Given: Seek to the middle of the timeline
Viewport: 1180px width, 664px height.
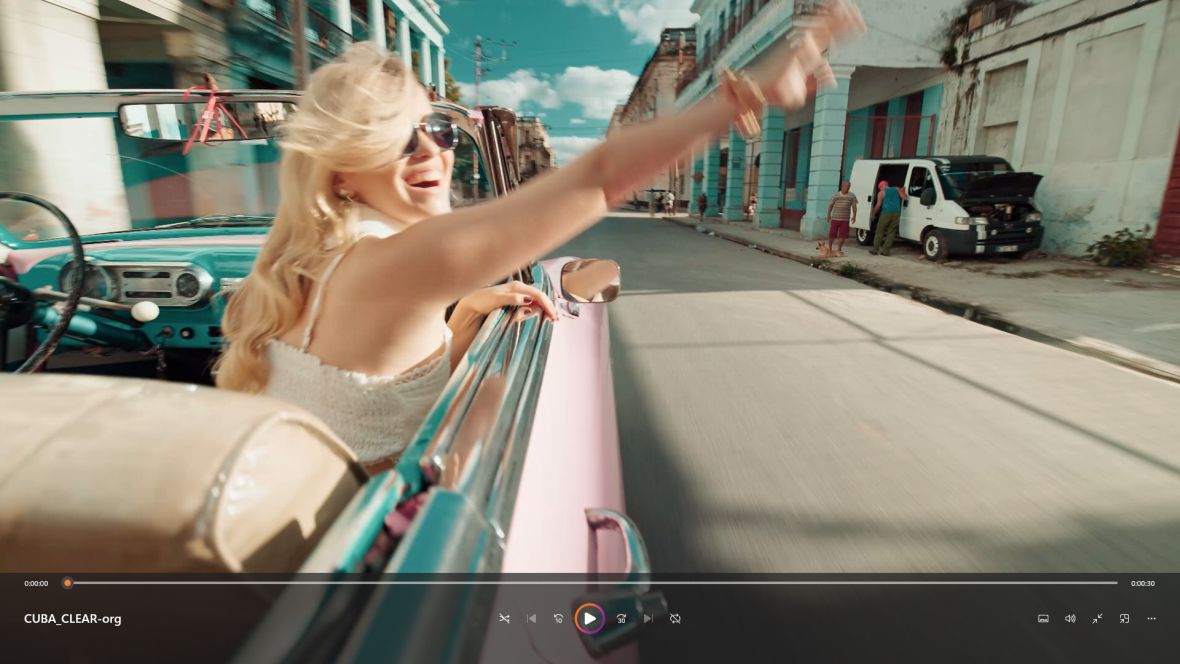Looking at the screenshot, I should pyautogui.click(x=592, y=583).
